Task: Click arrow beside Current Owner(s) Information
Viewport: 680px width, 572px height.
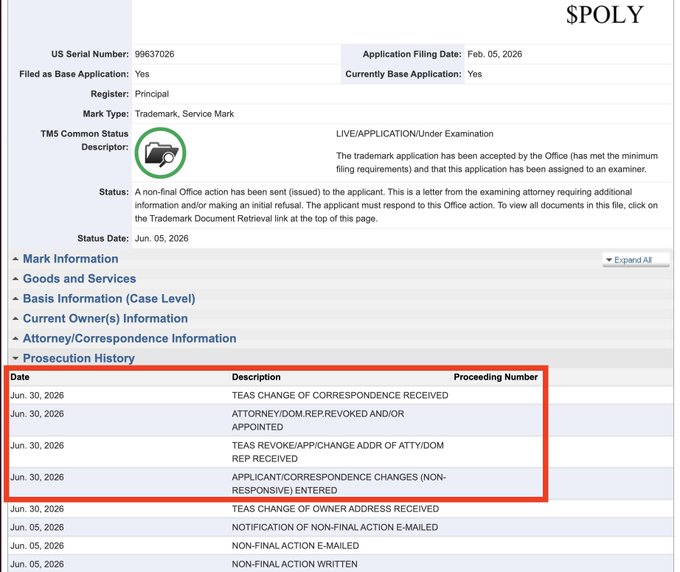Action: tap(15, 319)
